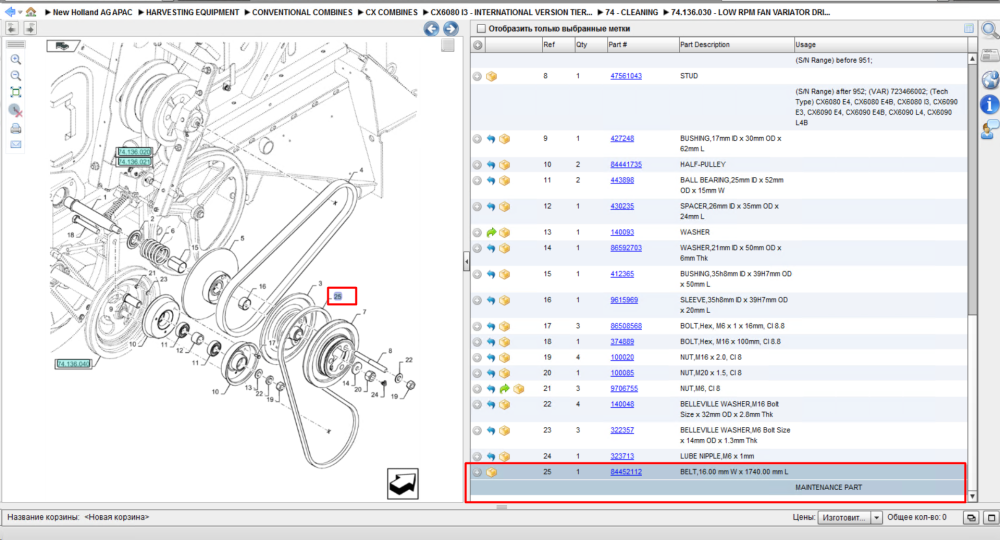
Task: Open column chooser icon above table
Action: (x=969, y=29)
